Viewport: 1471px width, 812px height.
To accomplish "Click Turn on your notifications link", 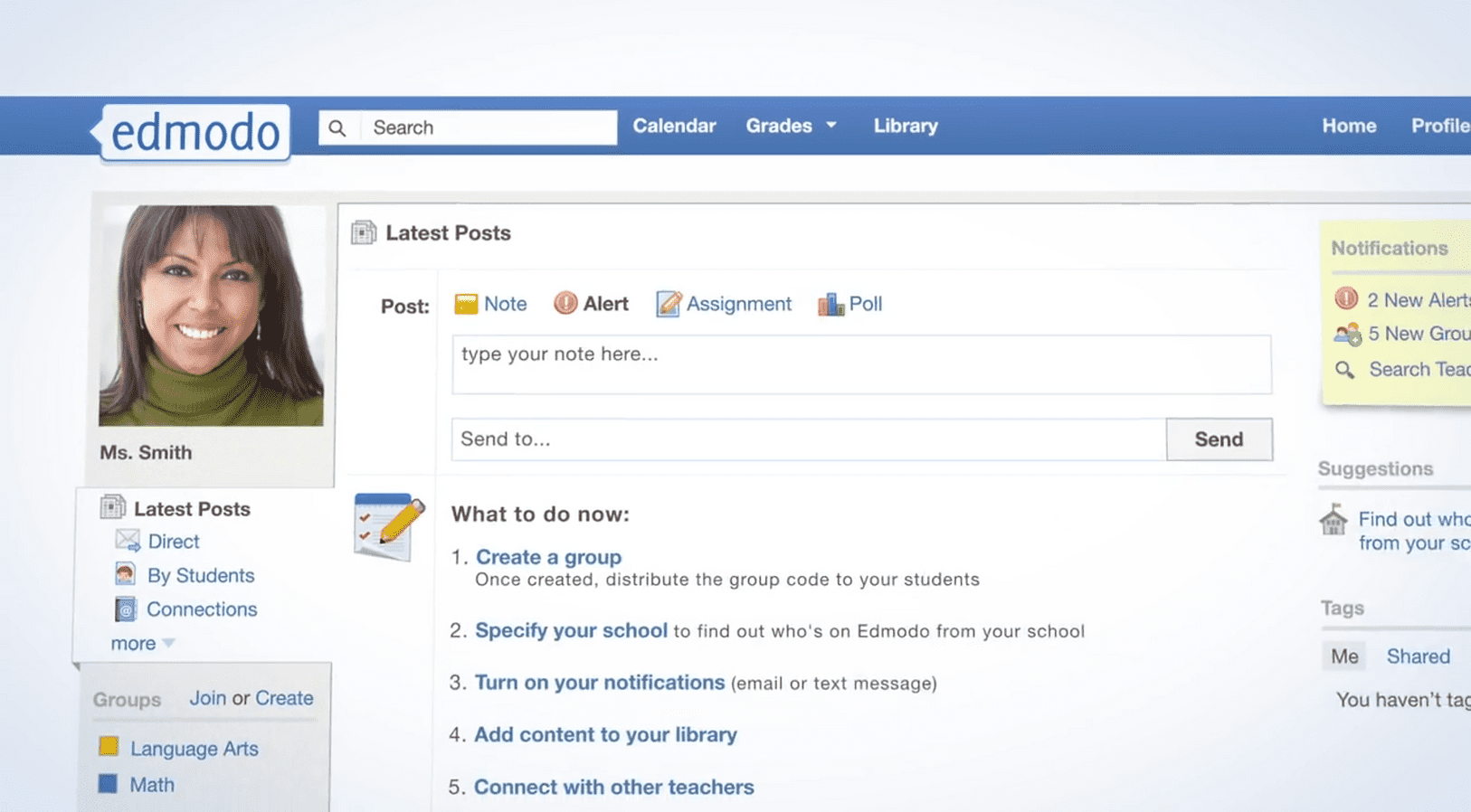I will pos(600,682).
